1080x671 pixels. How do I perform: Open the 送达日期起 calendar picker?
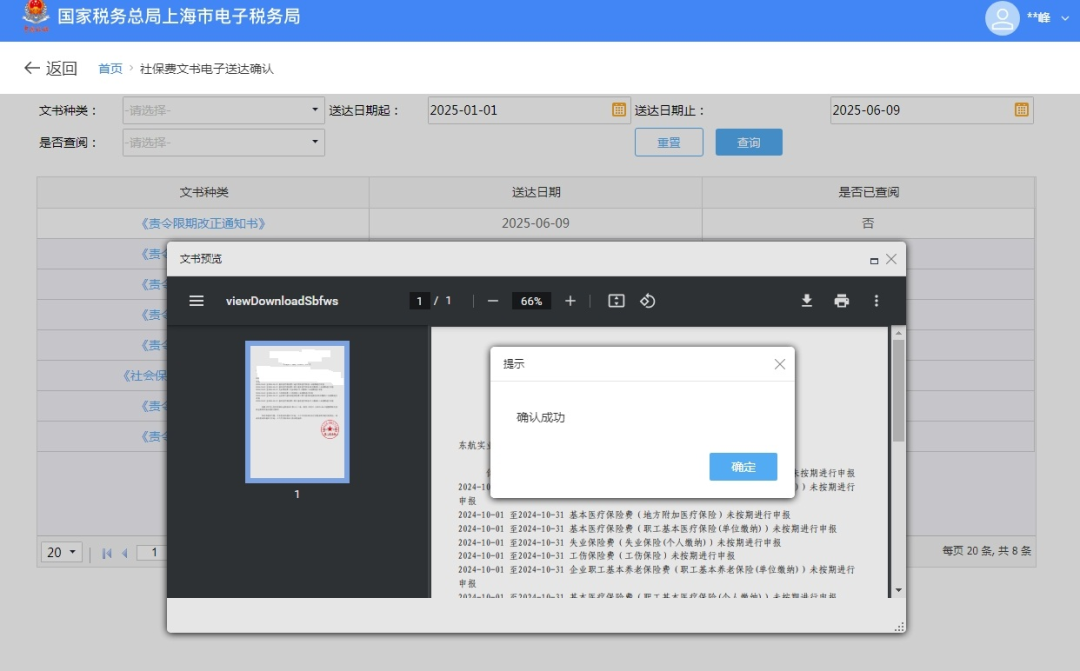coord(619,110)
